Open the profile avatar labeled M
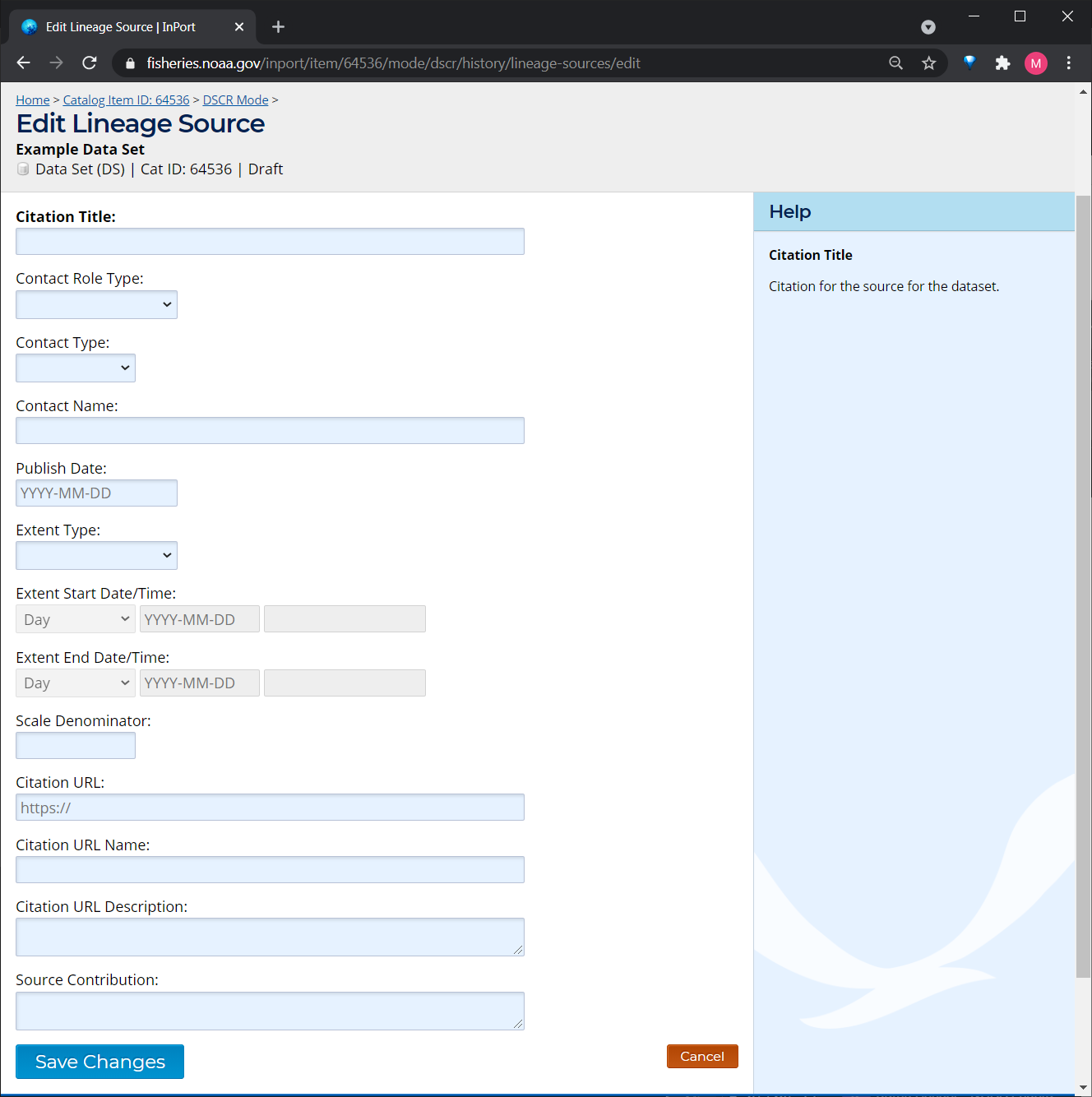The image size is (1092, 1097). tap(1036, 62)
